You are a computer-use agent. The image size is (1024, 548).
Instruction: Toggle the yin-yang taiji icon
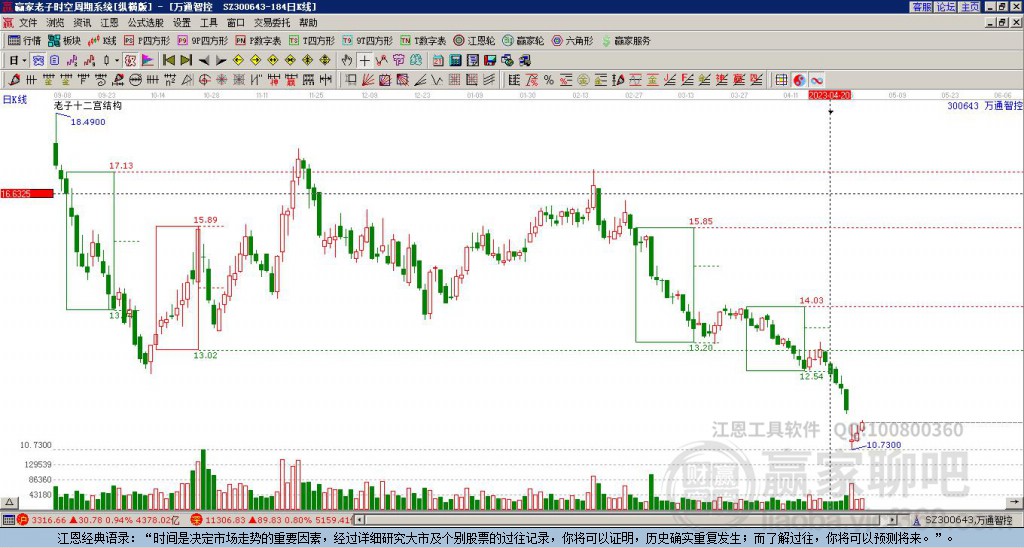(799, 80)
